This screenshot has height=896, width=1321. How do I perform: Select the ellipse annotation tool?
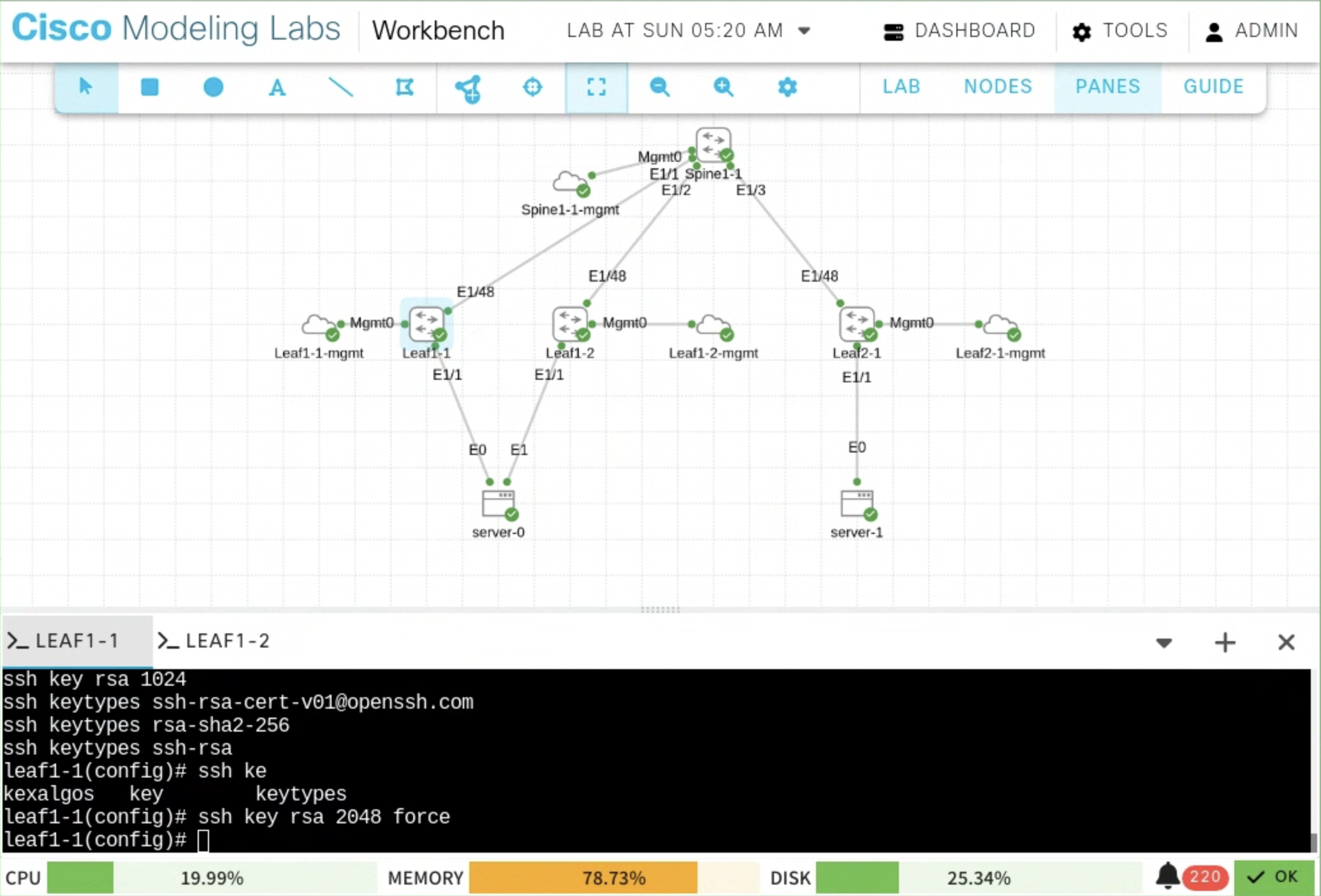pos(213,87)
